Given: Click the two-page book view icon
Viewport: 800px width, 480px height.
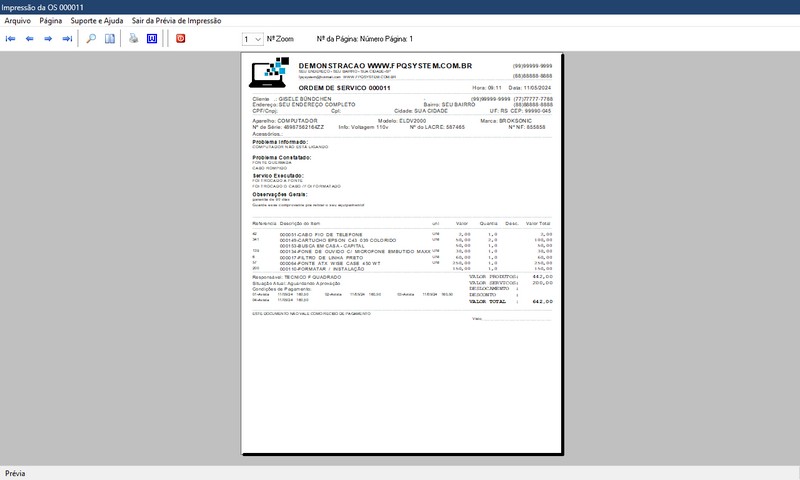Looking at the screenshot, I should point(110,38).
